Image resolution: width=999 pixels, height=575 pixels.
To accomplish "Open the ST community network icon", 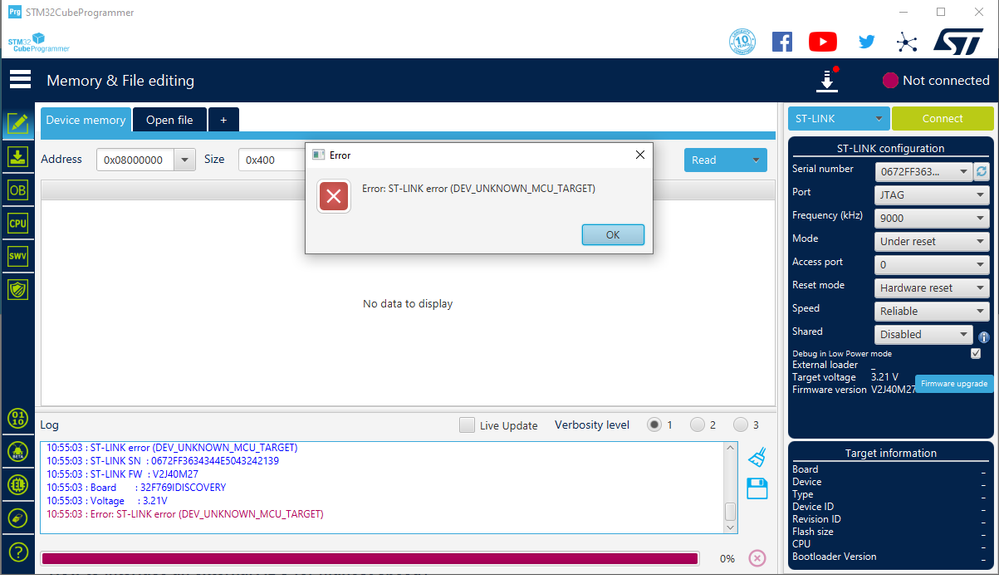I will 907,43.
